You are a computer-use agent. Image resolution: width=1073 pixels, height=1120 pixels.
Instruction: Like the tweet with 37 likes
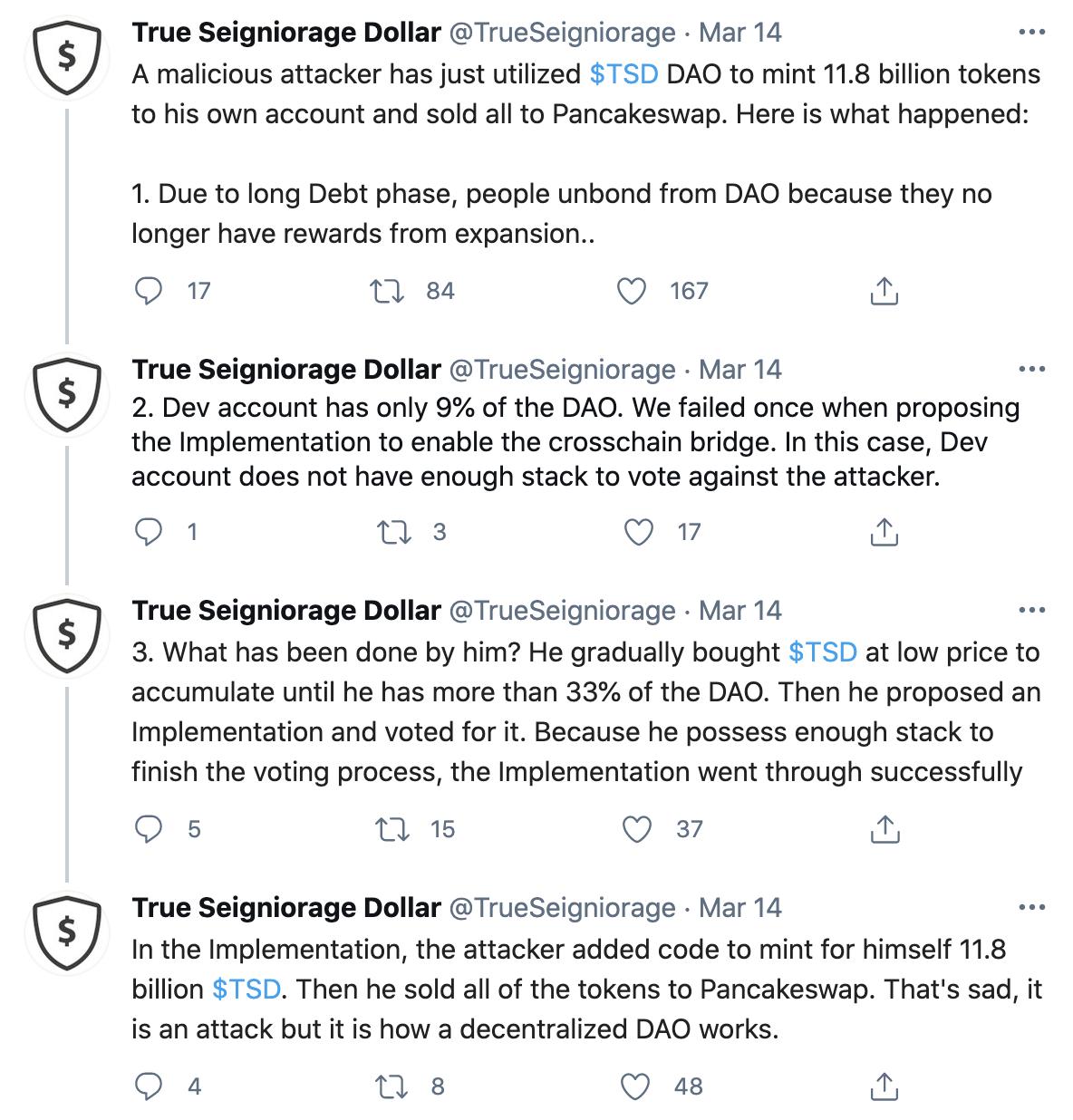coord(639,829)
